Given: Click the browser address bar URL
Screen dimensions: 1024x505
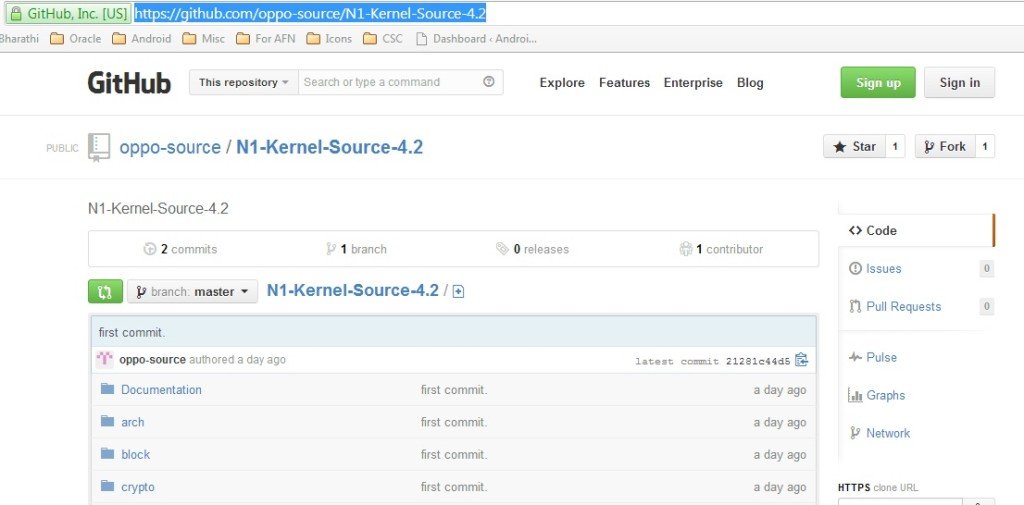Looking at the screenshot, I should (x=310, y=13).
